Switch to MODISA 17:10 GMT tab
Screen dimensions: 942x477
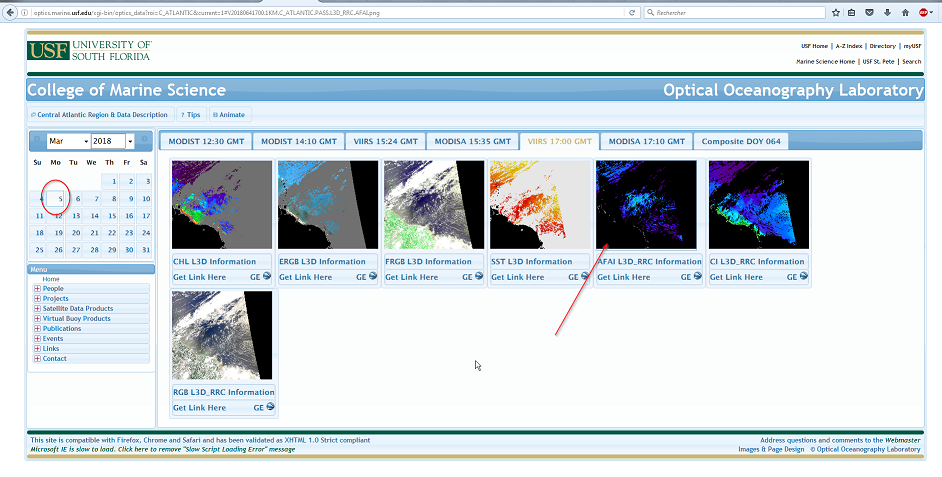[x=645, y=141]
